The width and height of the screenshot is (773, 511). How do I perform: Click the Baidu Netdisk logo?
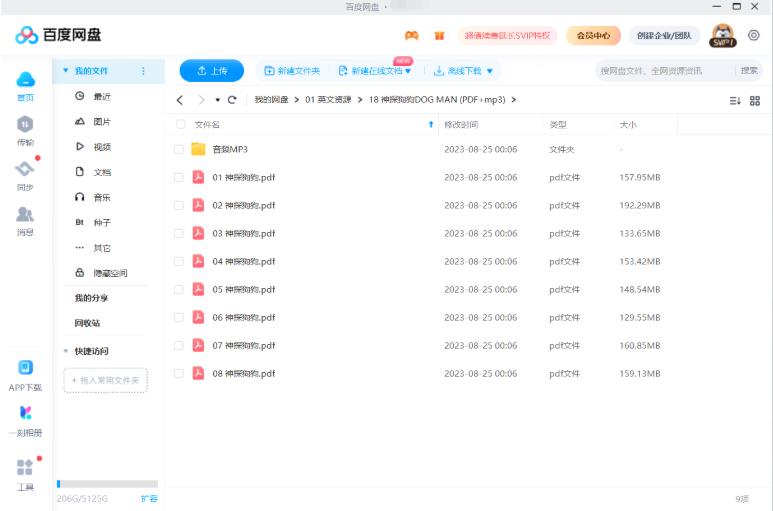[x=58, y=35]
